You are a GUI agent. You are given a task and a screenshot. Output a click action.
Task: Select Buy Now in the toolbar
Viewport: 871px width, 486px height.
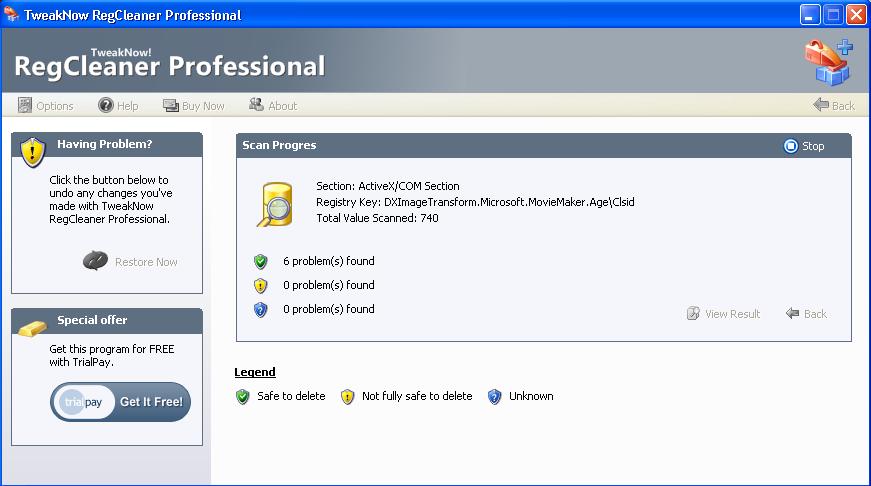pos(193,106)
